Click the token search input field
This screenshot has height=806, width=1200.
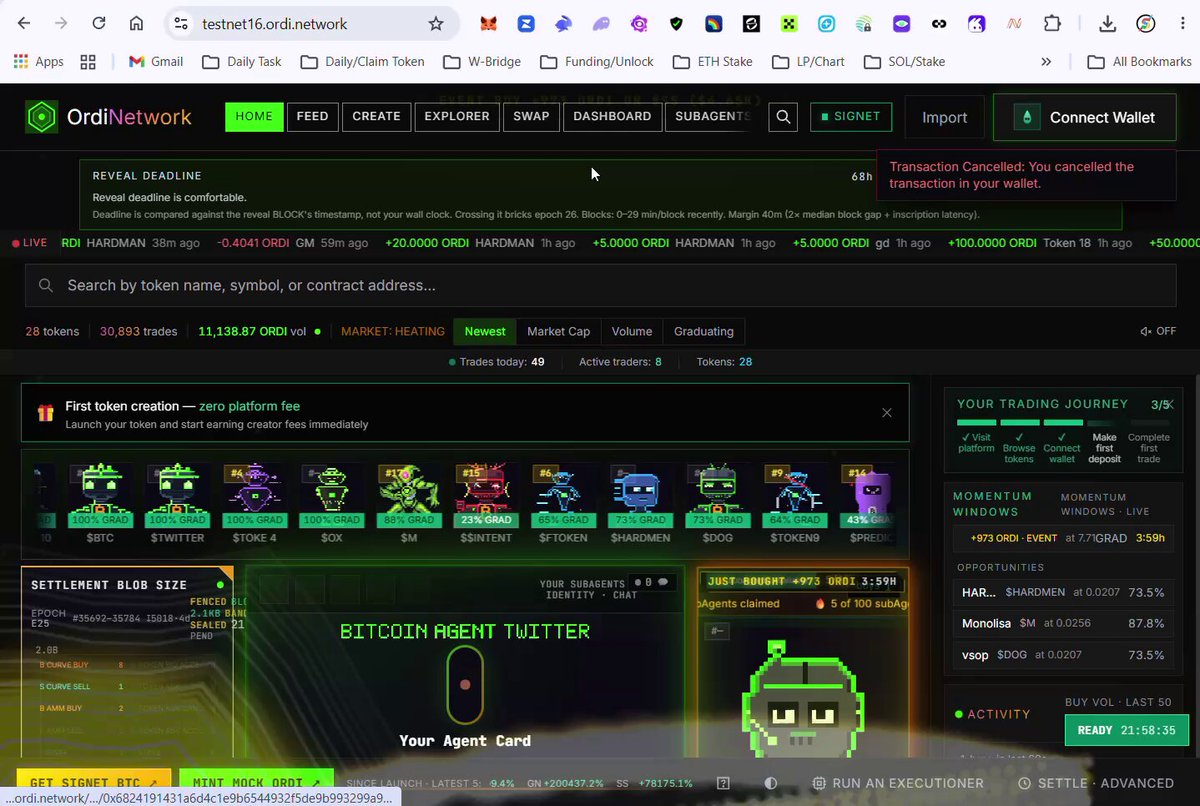[x=600, y=285]
